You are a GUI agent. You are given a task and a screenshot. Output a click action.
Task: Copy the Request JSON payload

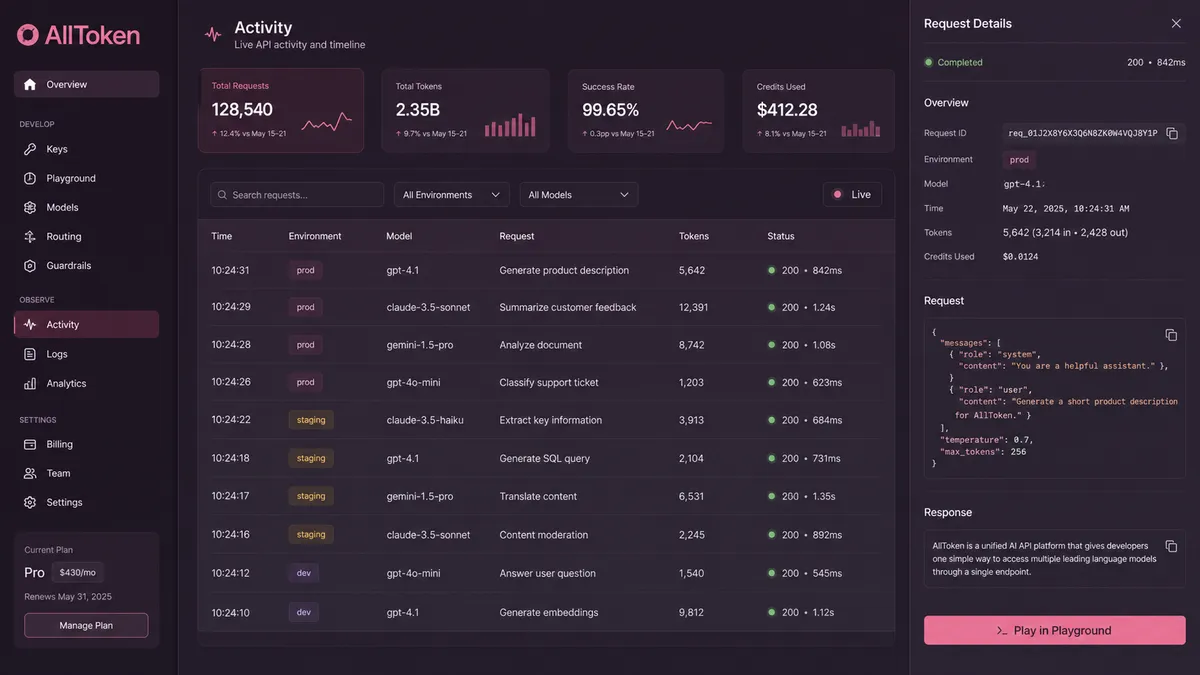click(1171, 335)
